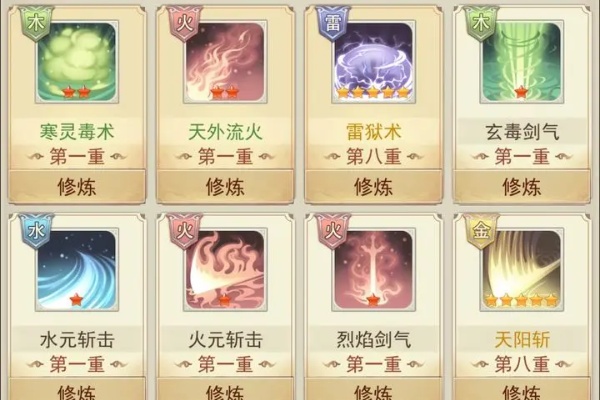
Task: Click the five-star rating on 雷狱术
Action: click(x=373, y=92)
